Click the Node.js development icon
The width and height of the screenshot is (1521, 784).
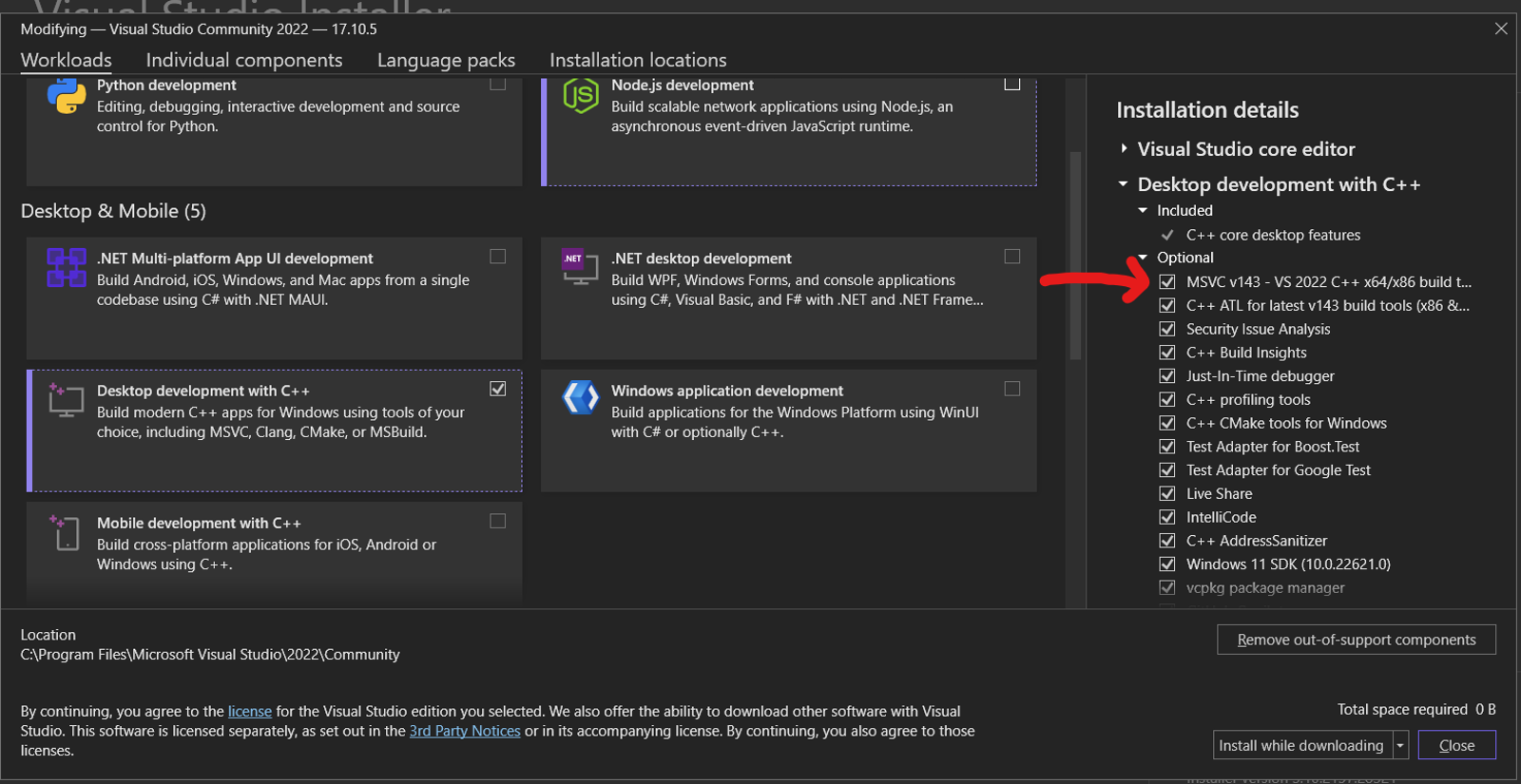(581, 95)
